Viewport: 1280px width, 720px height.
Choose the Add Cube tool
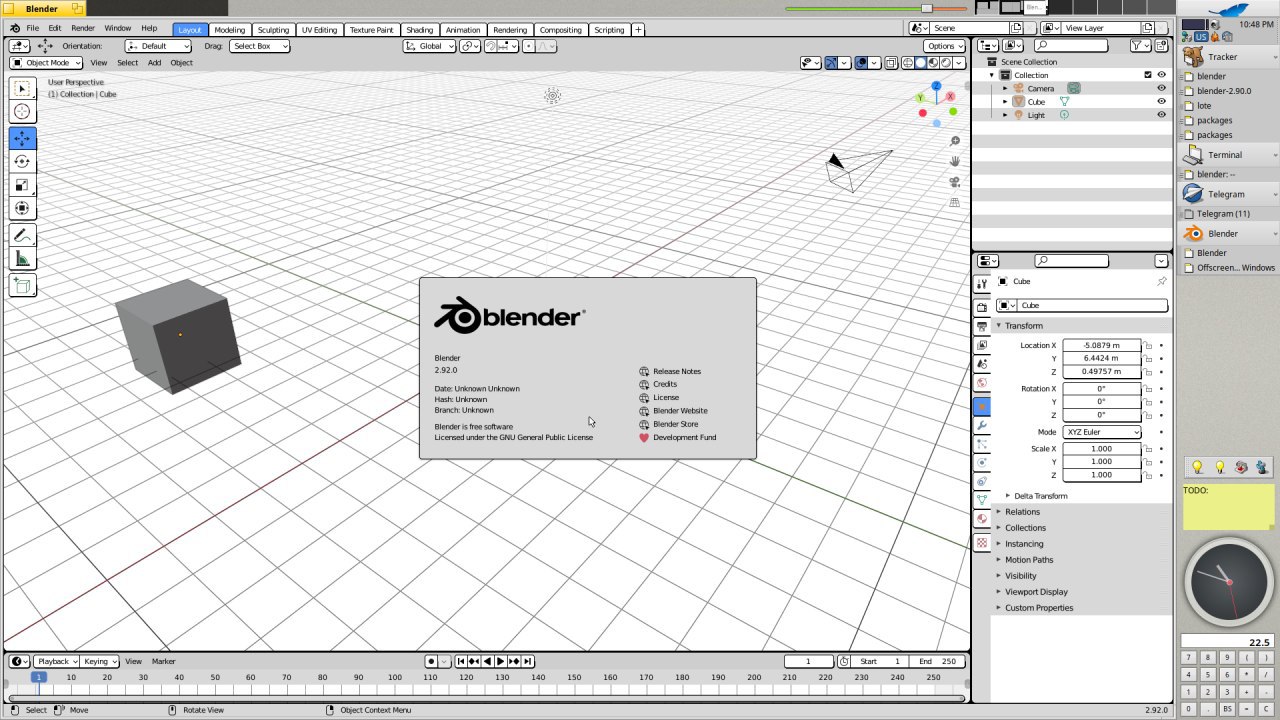22,285
